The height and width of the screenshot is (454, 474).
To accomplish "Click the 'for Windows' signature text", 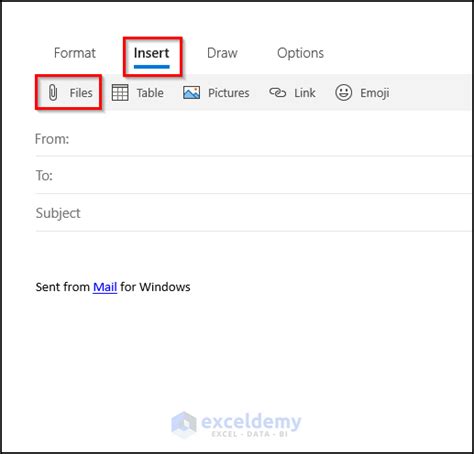I will (x=155, y=287).
